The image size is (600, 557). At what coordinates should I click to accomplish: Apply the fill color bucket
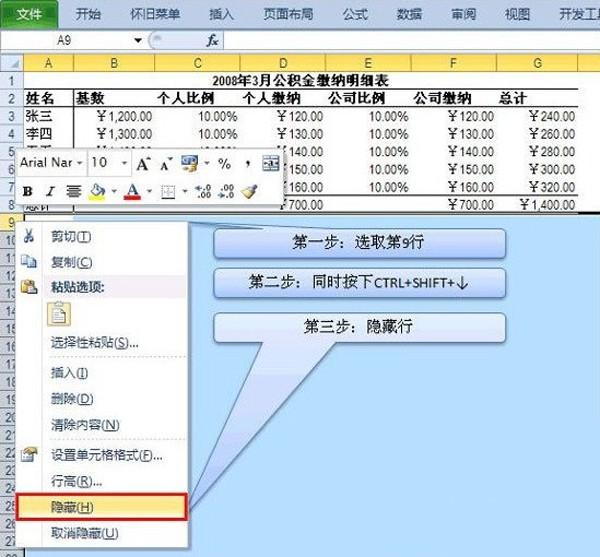(x=98, y=191)
